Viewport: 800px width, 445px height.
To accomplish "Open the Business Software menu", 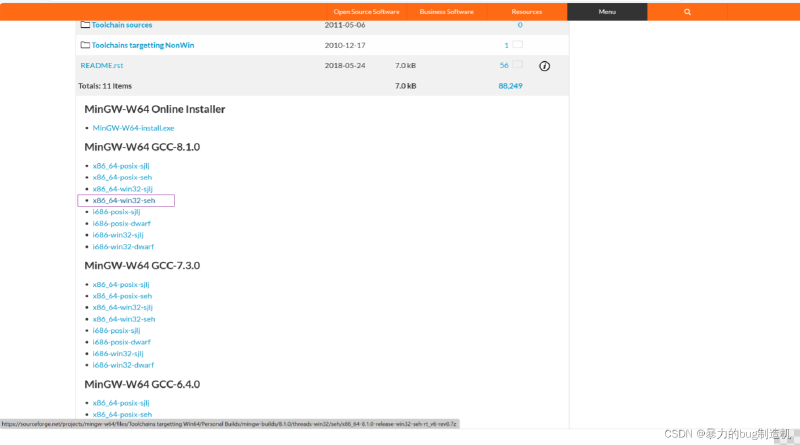I will click(x=446, y=12).
